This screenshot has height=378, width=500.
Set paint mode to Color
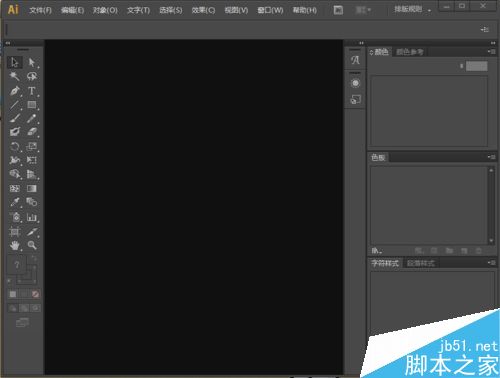pos(13,294)
